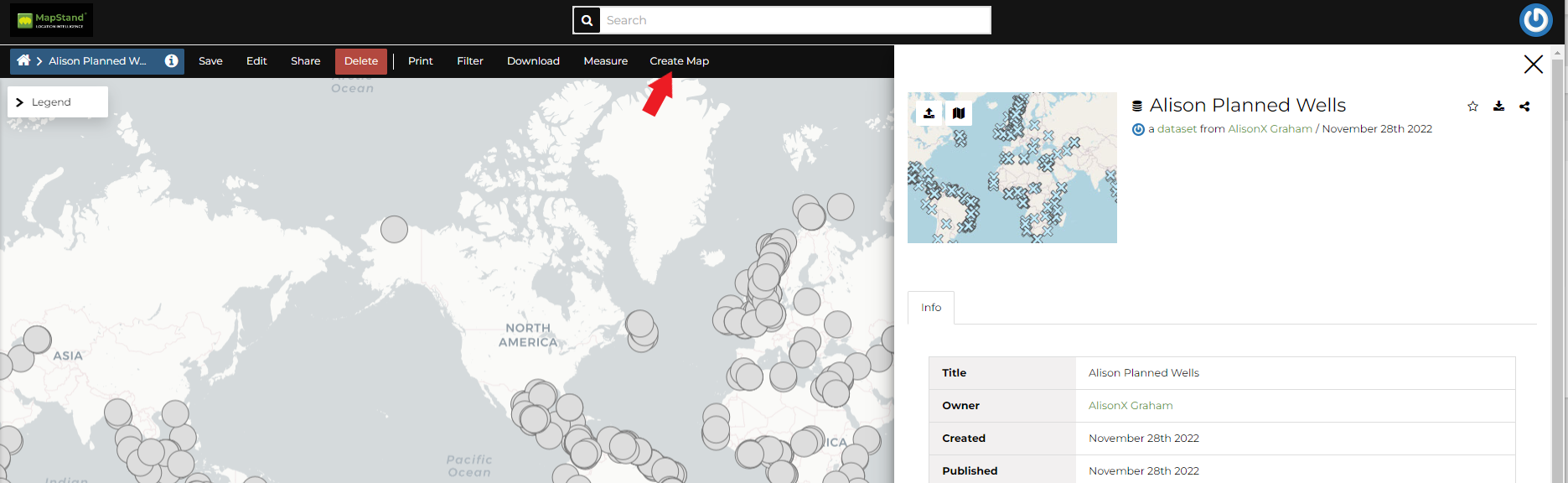
Task: Click the magnifier search icon
Action: (587, 20)
